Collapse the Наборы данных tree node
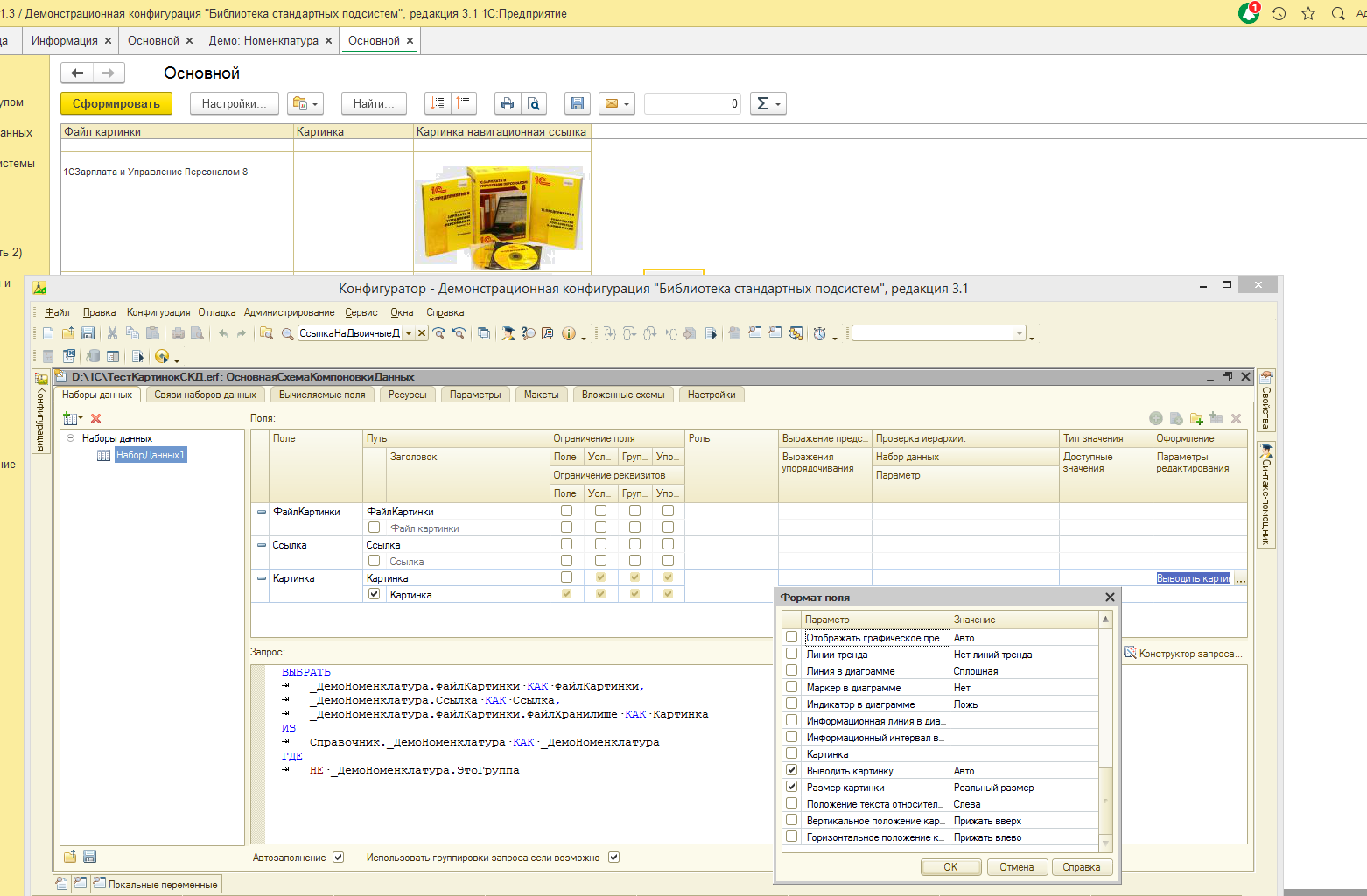Screen dimensions: 1367x896 [70, 438]
